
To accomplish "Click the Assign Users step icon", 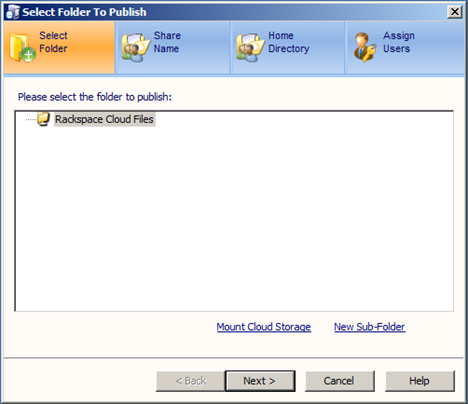I will [x=364, y=48].
